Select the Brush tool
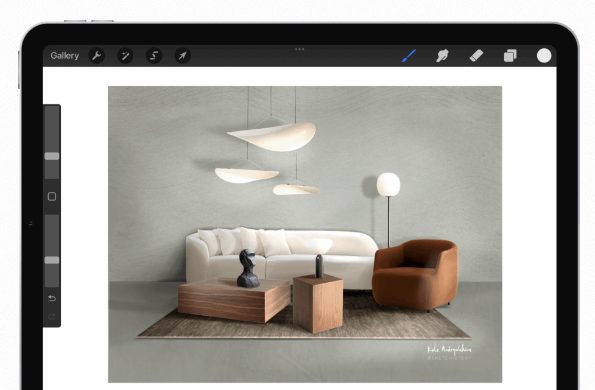Screen dimensions: 595x390 pos(409,56)
